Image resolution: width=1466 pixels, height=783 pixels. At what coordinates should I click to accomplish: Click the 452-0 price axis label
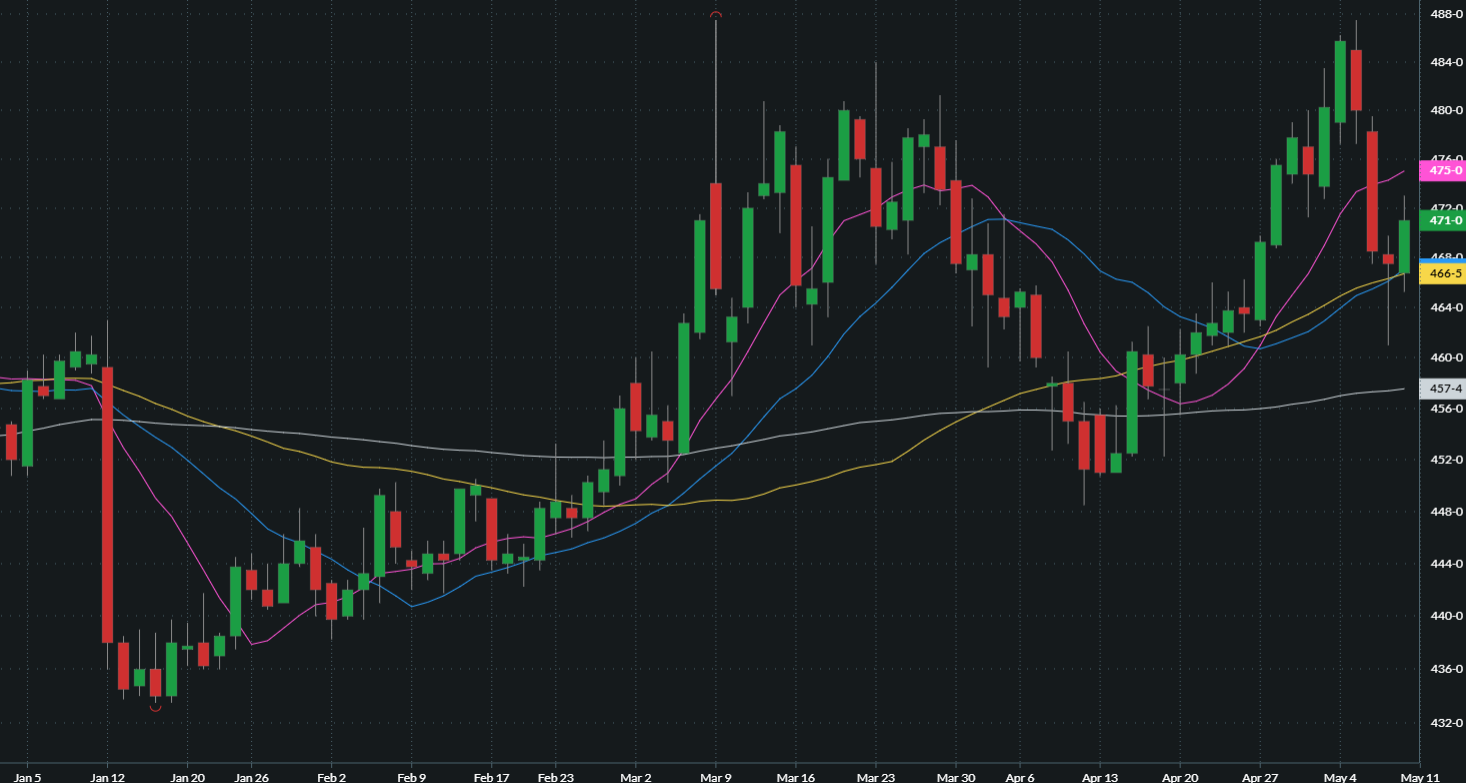pos(1446,460)
